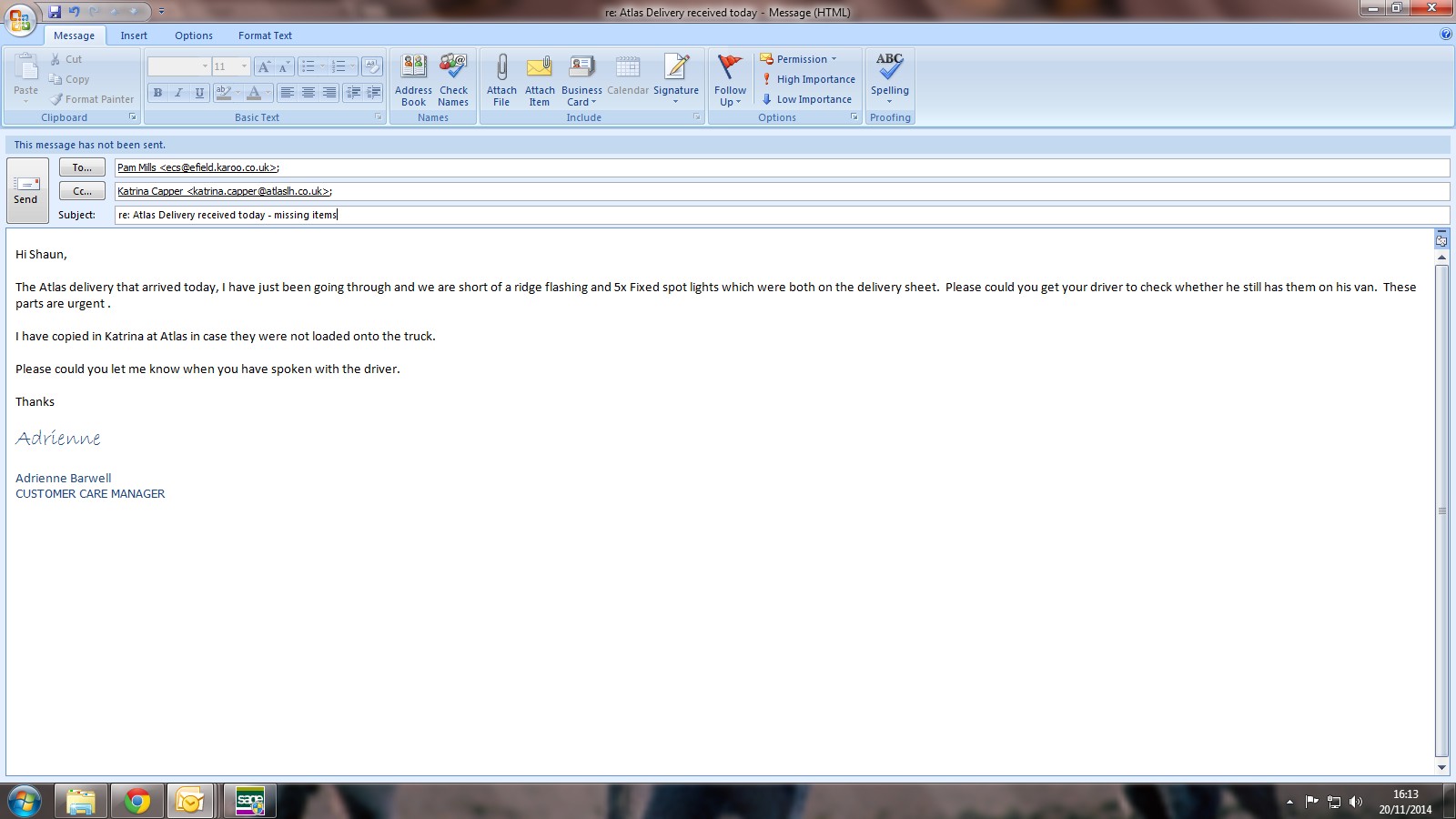Click the To... button
Image resolution: width=1456 pixels, height=819 pixels.
click(x=82, y=167)
